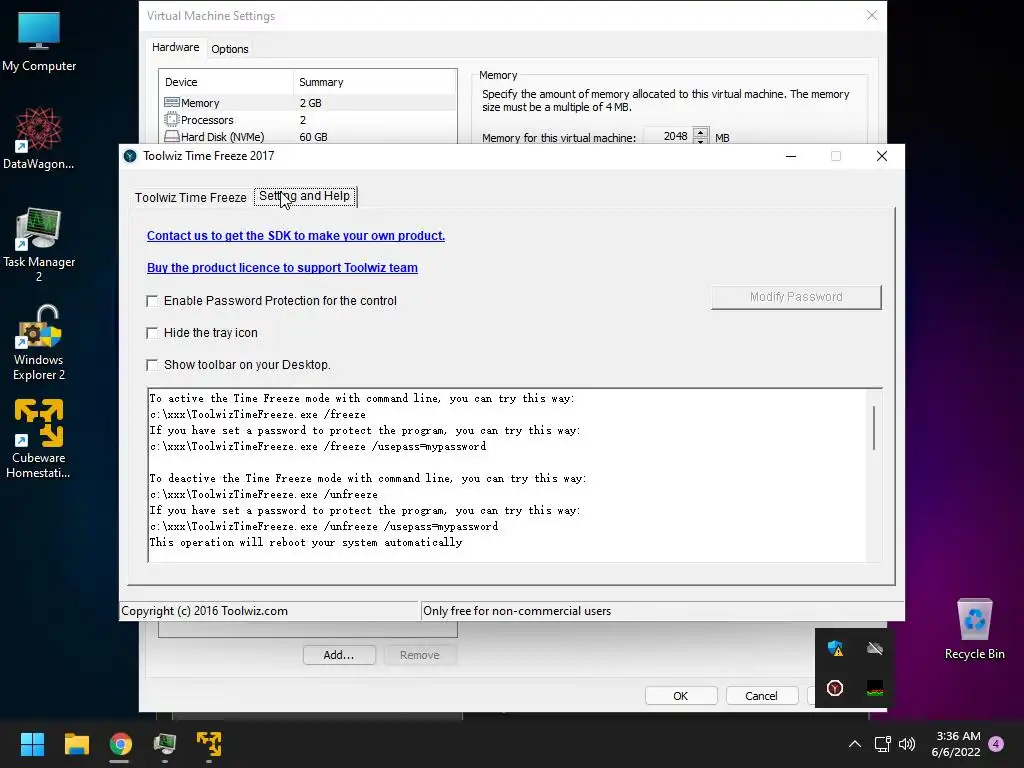Select the Hard Disk (NVMe) row icon
The image size is (1024, 768).
(172, 136)
